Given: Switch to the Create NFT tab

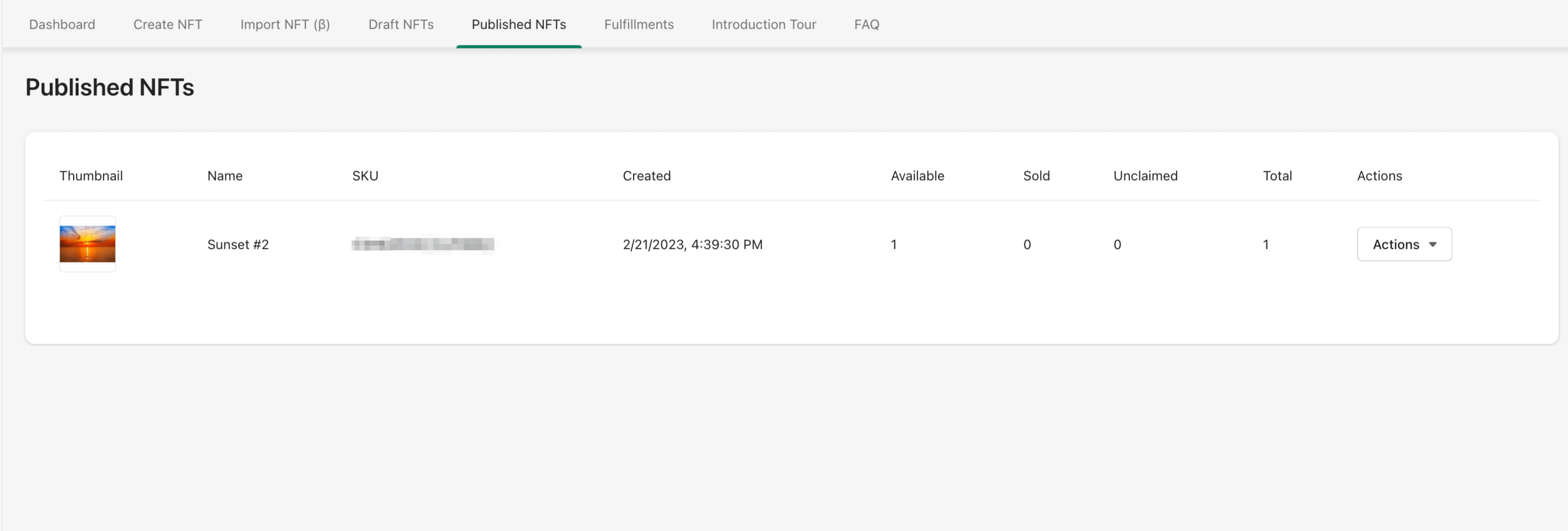Looking at the screenshot, I should [167, 24].
